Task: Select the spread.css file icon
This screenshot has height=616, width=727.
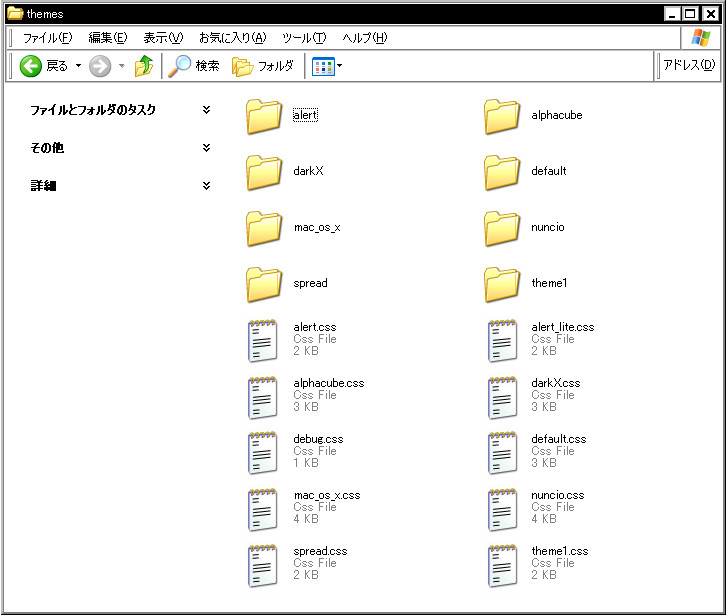Action: coord(263,565)
